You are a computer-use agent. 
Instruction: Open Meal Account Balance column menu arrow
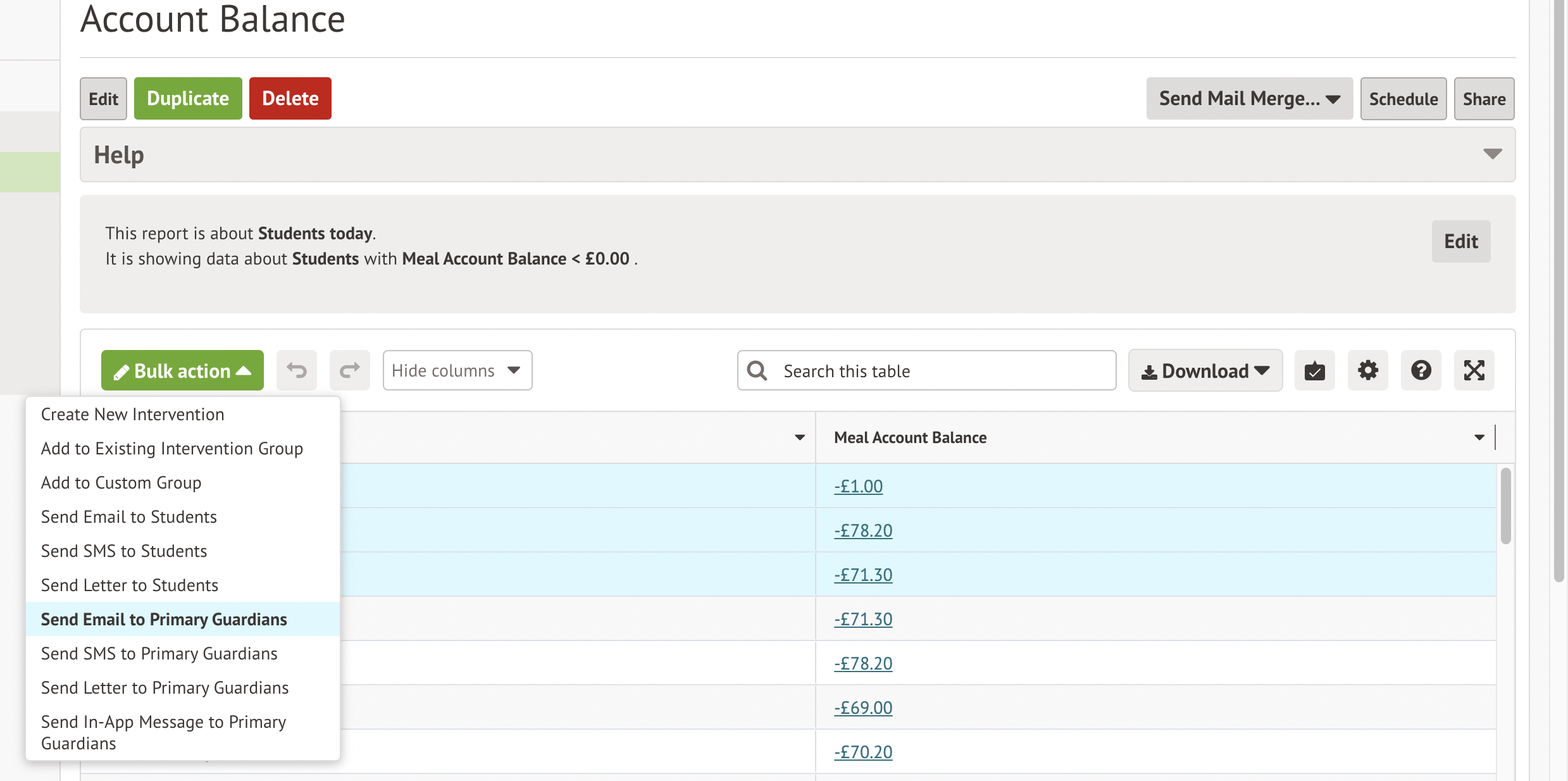tap(1479, 437)
